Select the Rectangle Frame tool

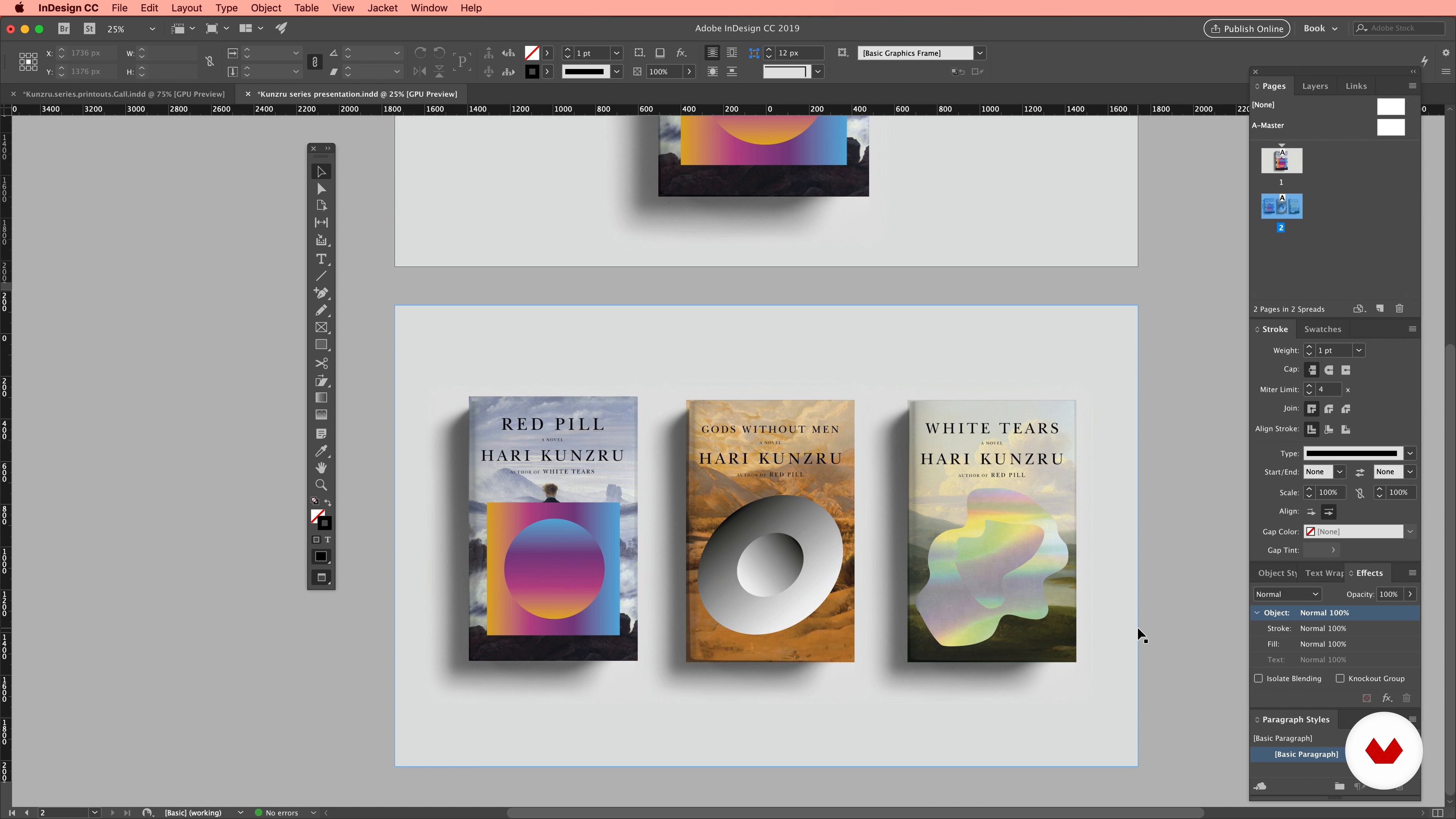point(321,327)
